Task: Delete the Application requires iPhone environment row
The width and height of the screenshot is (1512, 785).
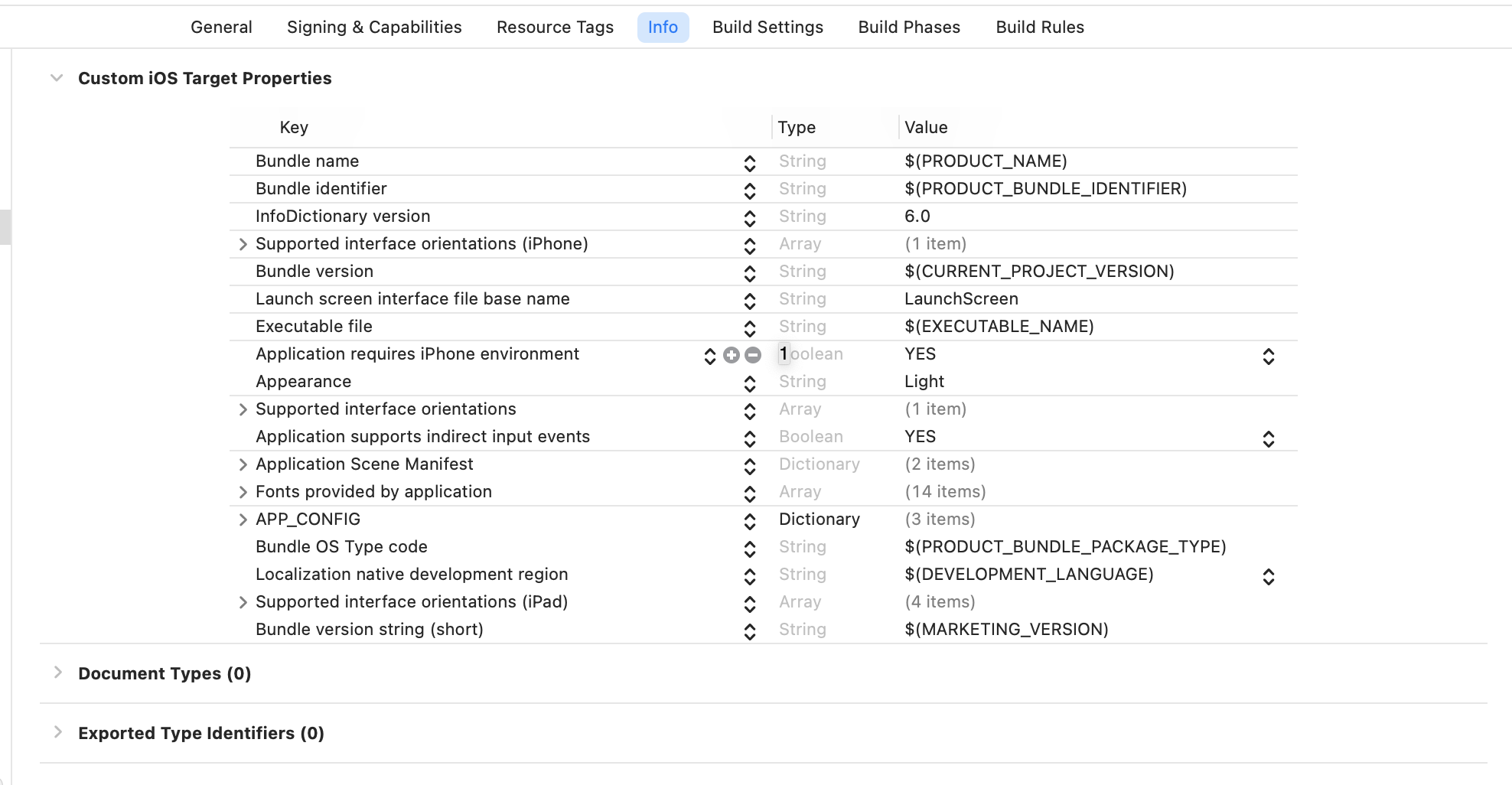Action: point(753,355)
